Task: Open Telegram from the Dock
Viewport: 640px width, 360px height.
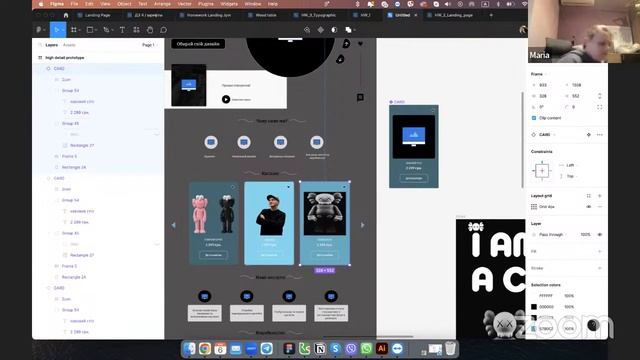Action: (267, 349)
